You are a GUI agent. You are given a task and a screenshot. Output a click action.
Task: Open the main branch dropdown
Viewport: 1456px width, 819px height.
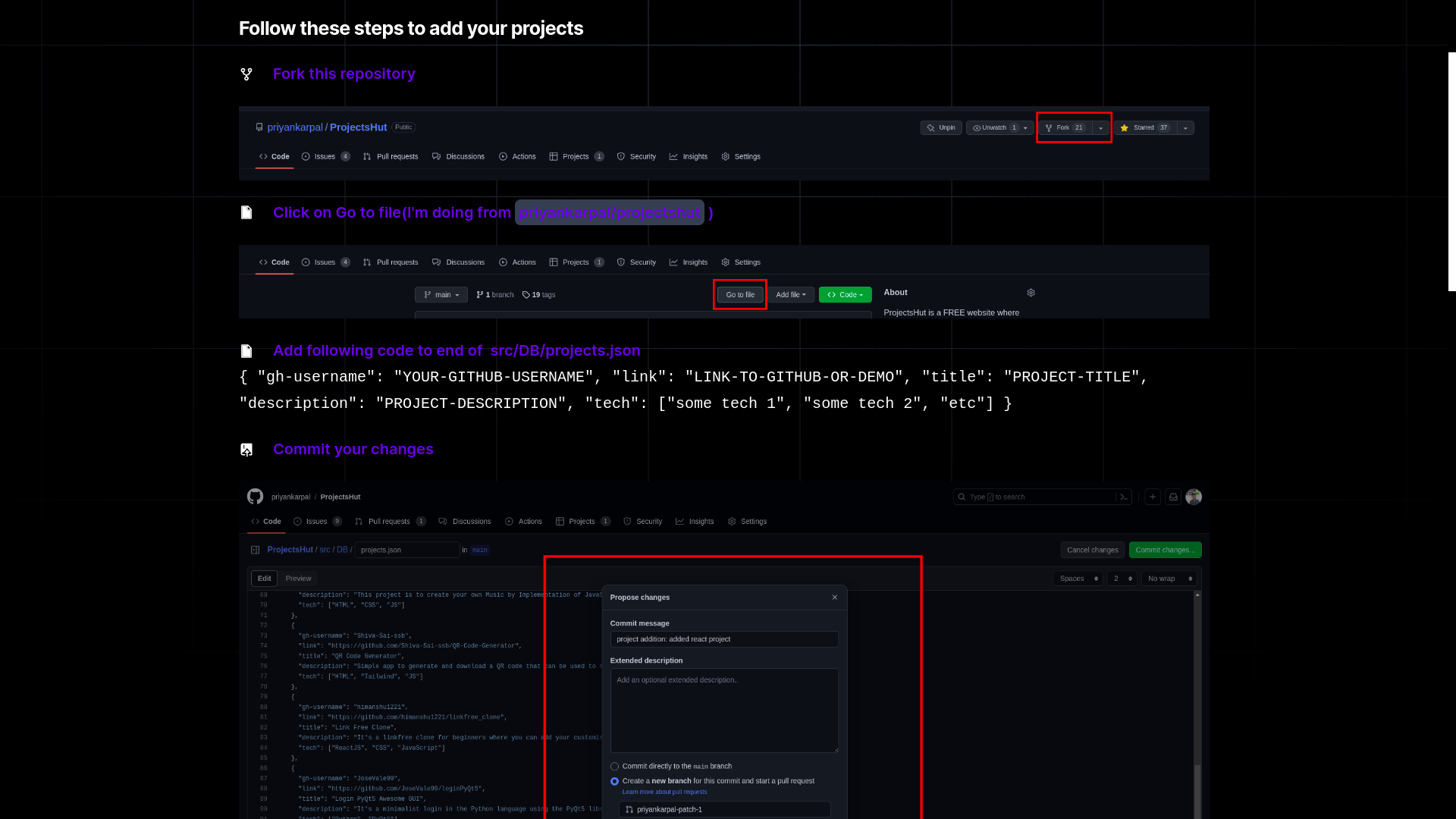point(441,294)
